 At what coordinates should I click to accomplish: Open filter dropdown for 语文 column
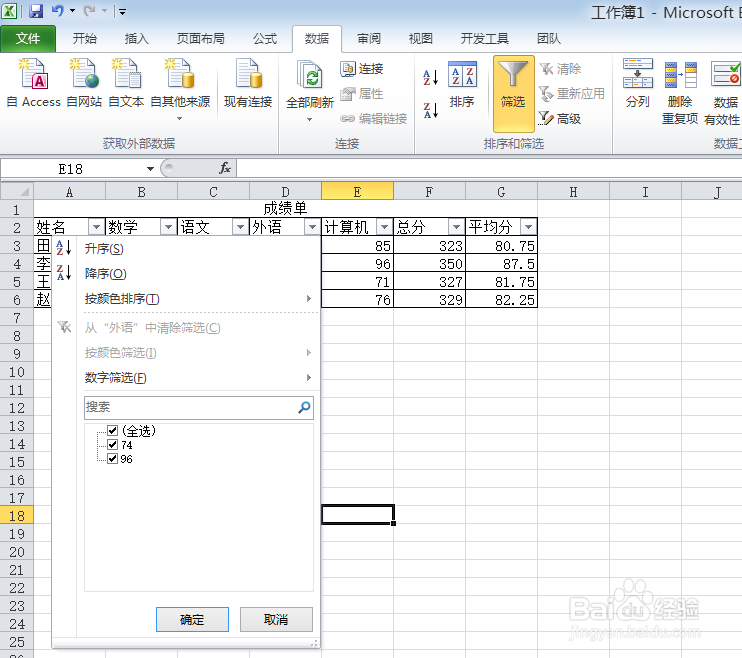240,227
